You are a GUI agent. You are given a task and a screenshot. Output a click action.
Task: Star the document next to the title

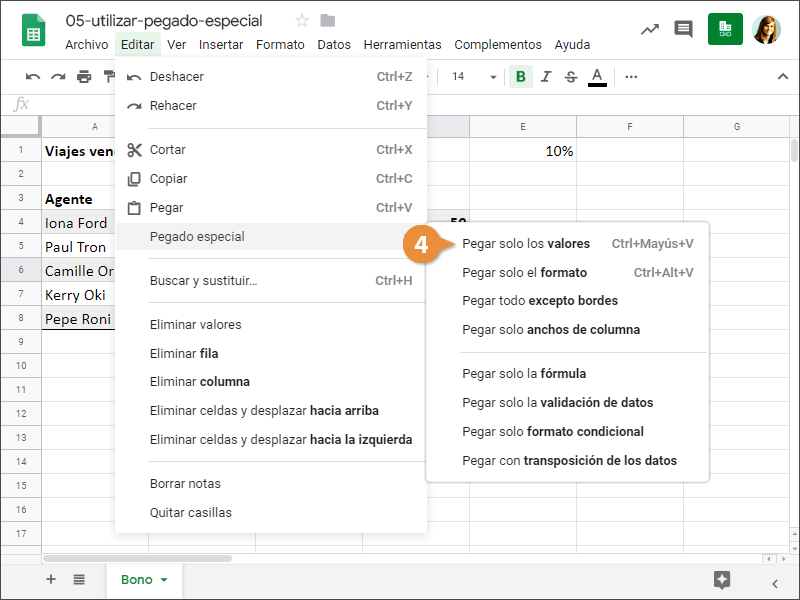(302, 21)
